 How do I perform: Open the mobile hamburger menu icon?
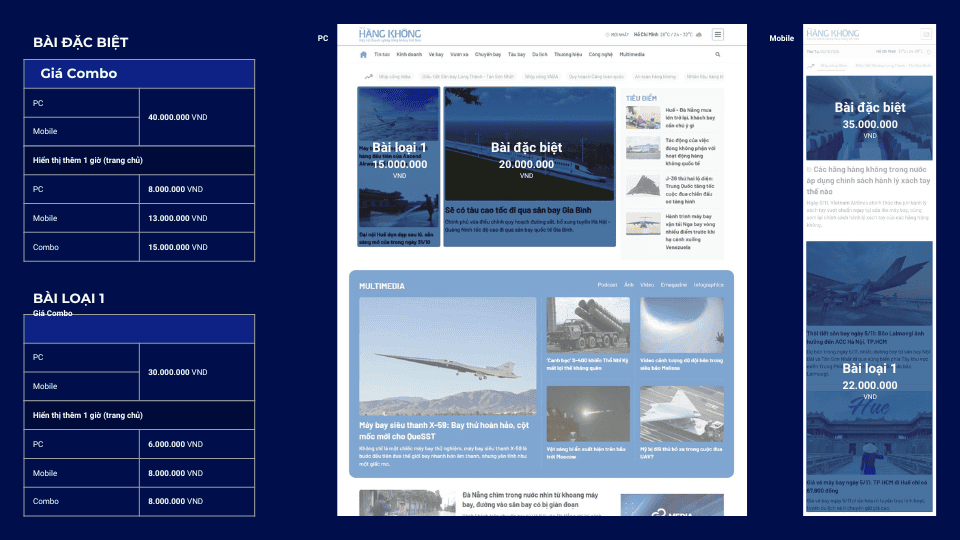[x=926, y=35]
